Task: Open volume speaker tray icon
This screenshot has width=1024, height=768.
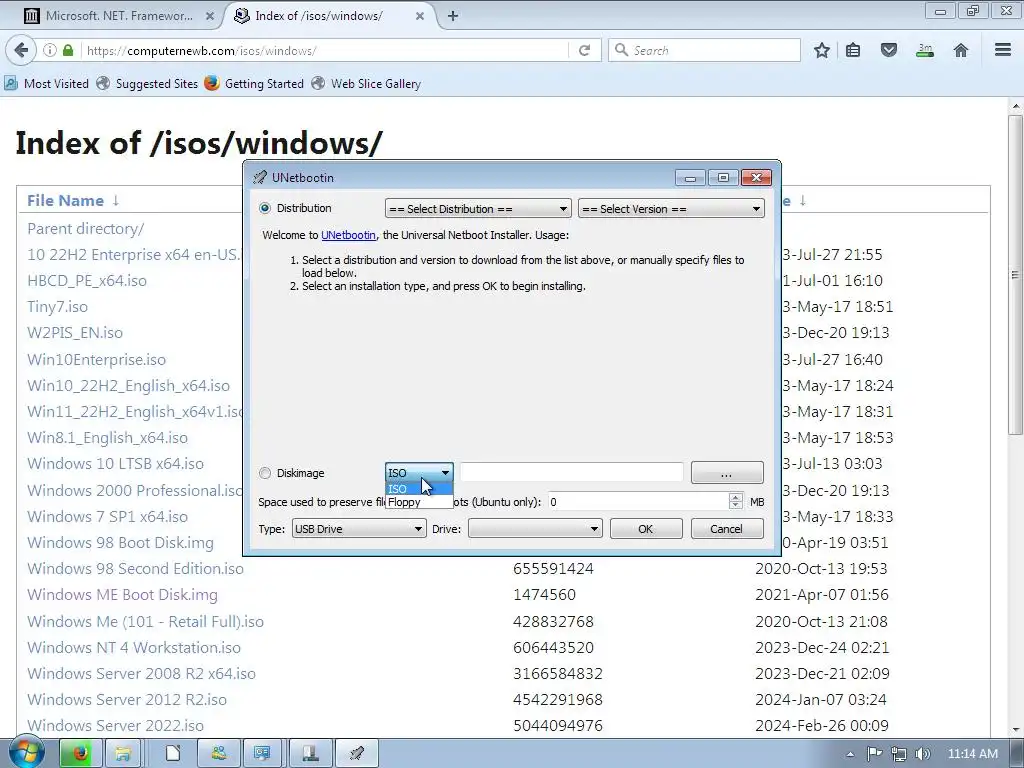Action: point(923,754)
